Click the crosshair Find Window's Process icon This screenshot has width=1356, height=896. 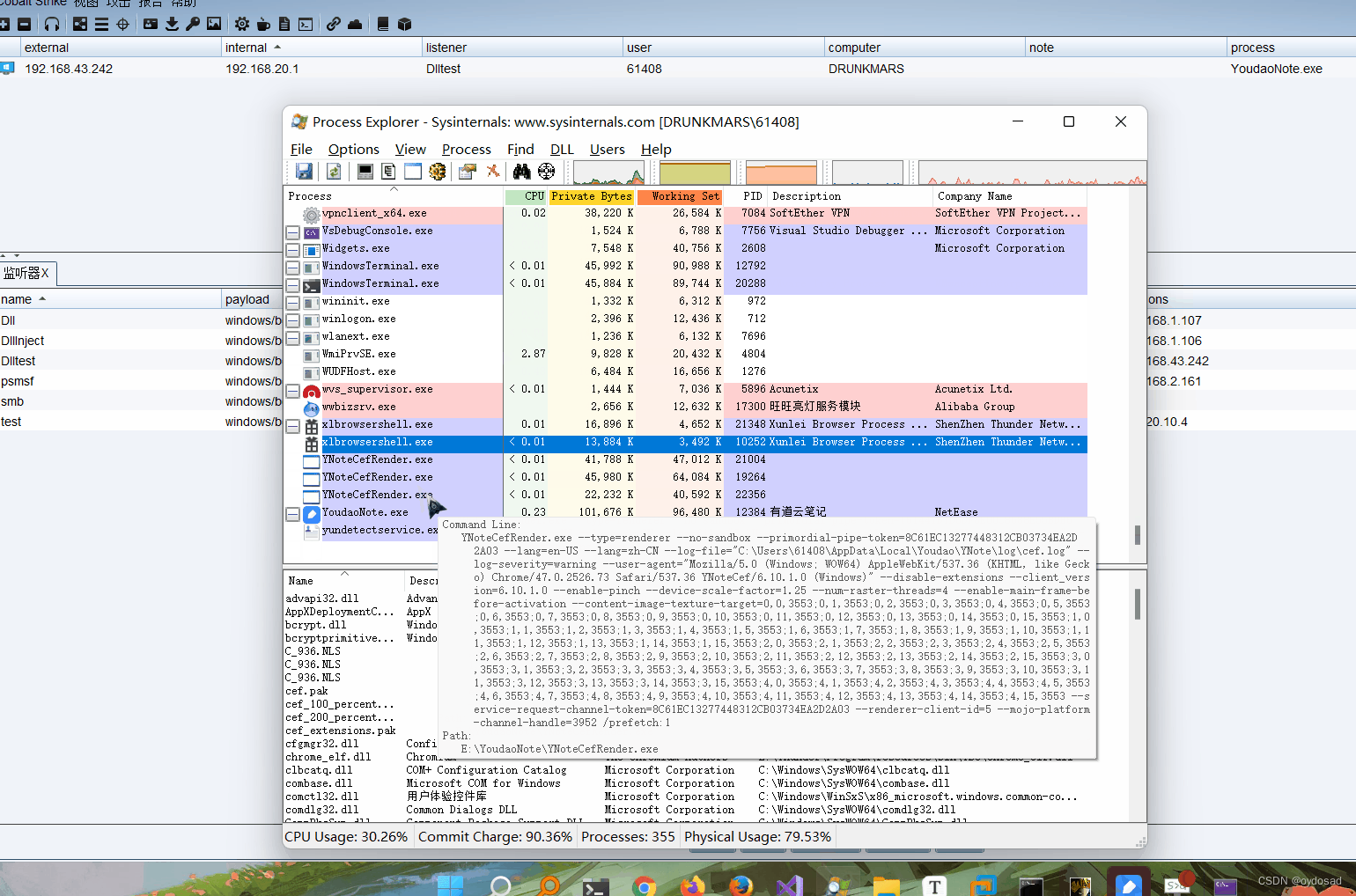tap(547, 172)
